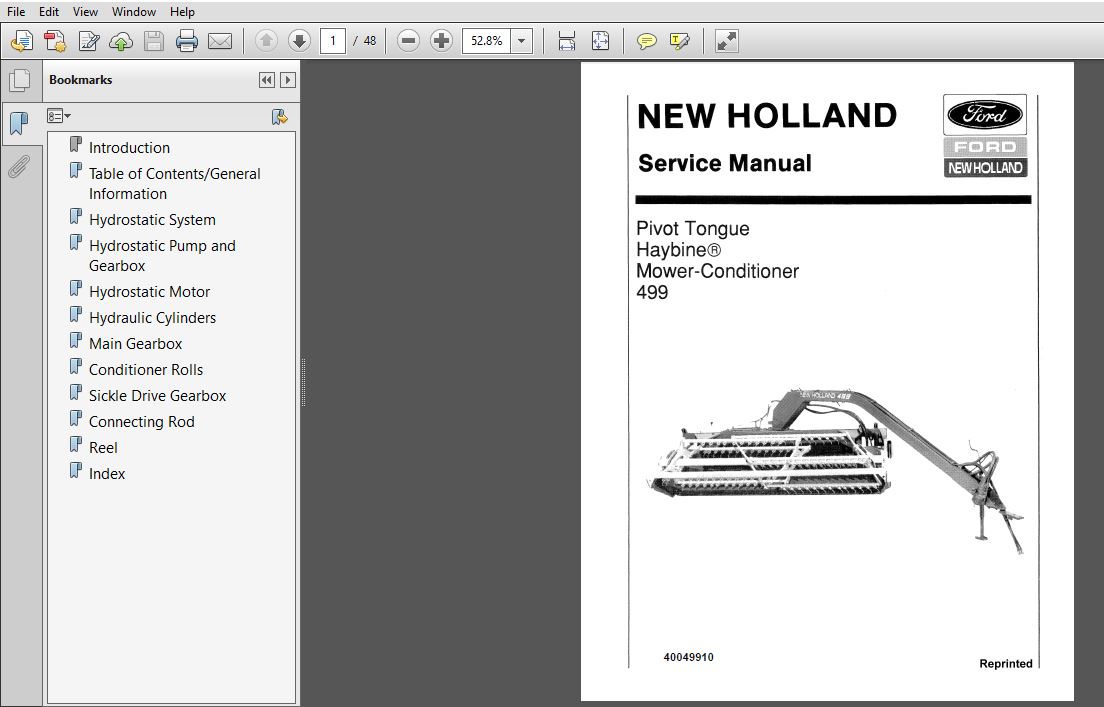Click the fit width scrolling icon
Image resolution: width=1104 pixels, height=707 pixels.
tap(567, 41)
